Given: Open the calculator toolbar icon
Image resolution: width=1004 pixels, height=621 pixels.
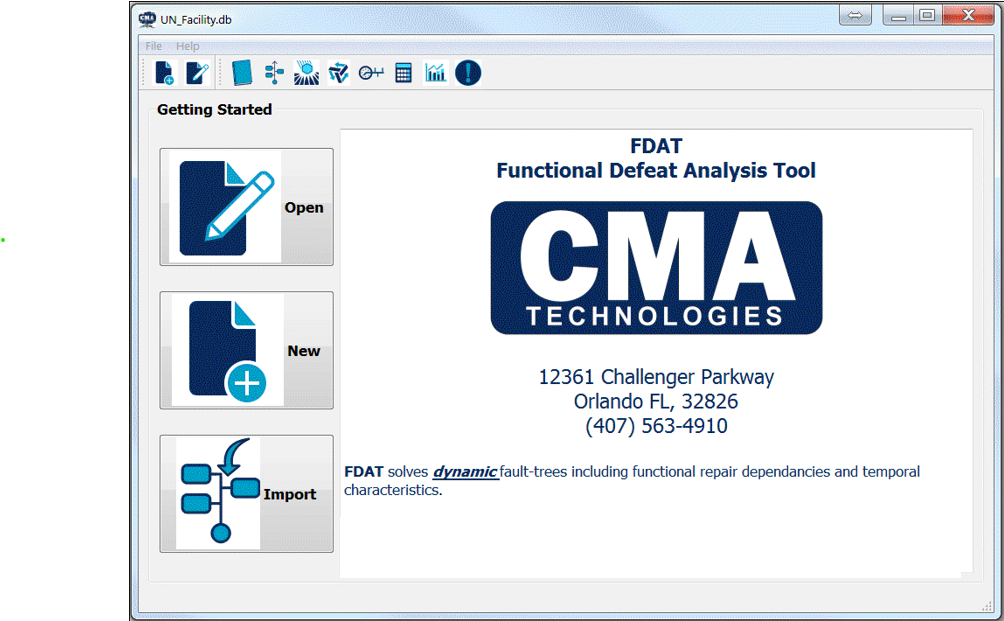Looking at the screenshot, I should (x=403, y=72).
